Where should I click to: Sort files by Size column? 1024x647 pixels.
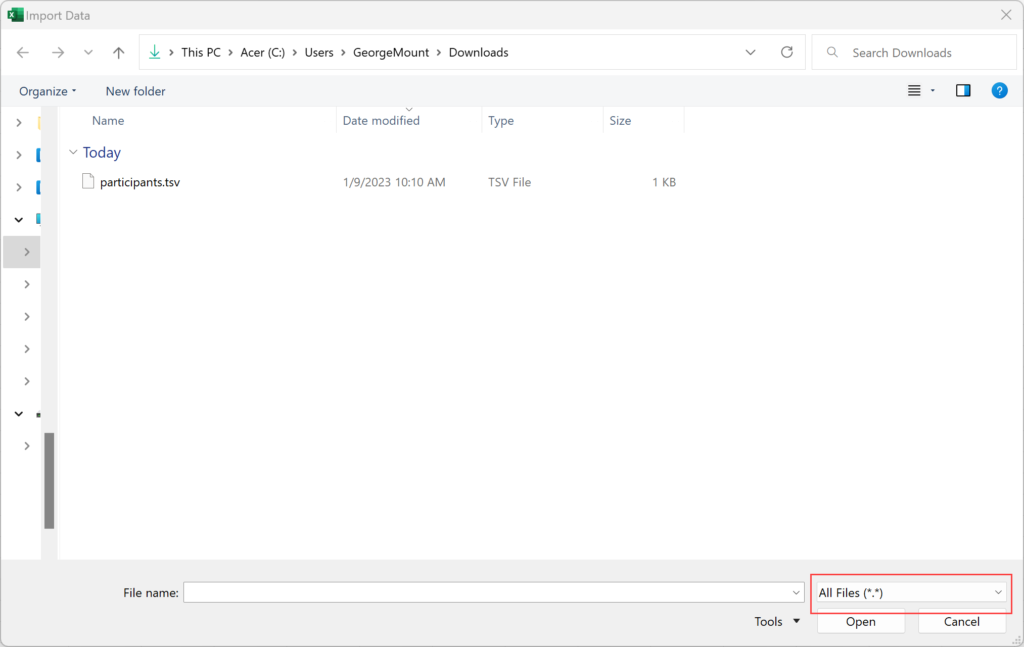(x=620, y=120)
